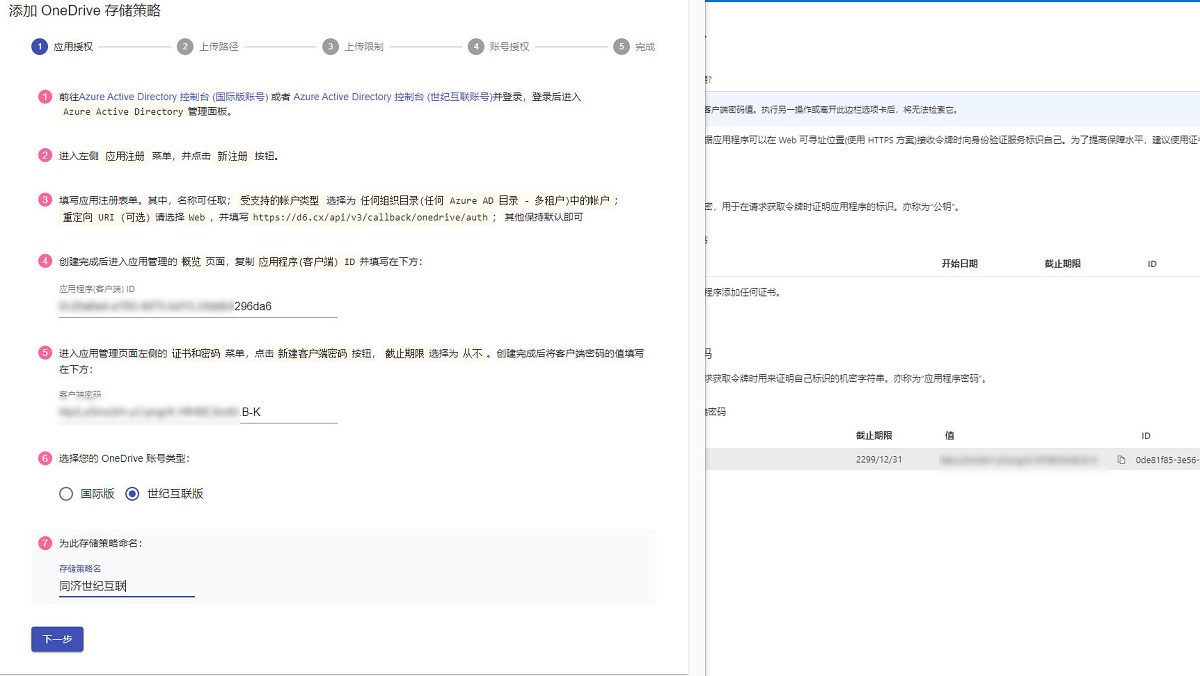The height and width of the screenshot is (676, 1200).
Task: Jump to step 2 上传路径
Action: tap(208, 46)
